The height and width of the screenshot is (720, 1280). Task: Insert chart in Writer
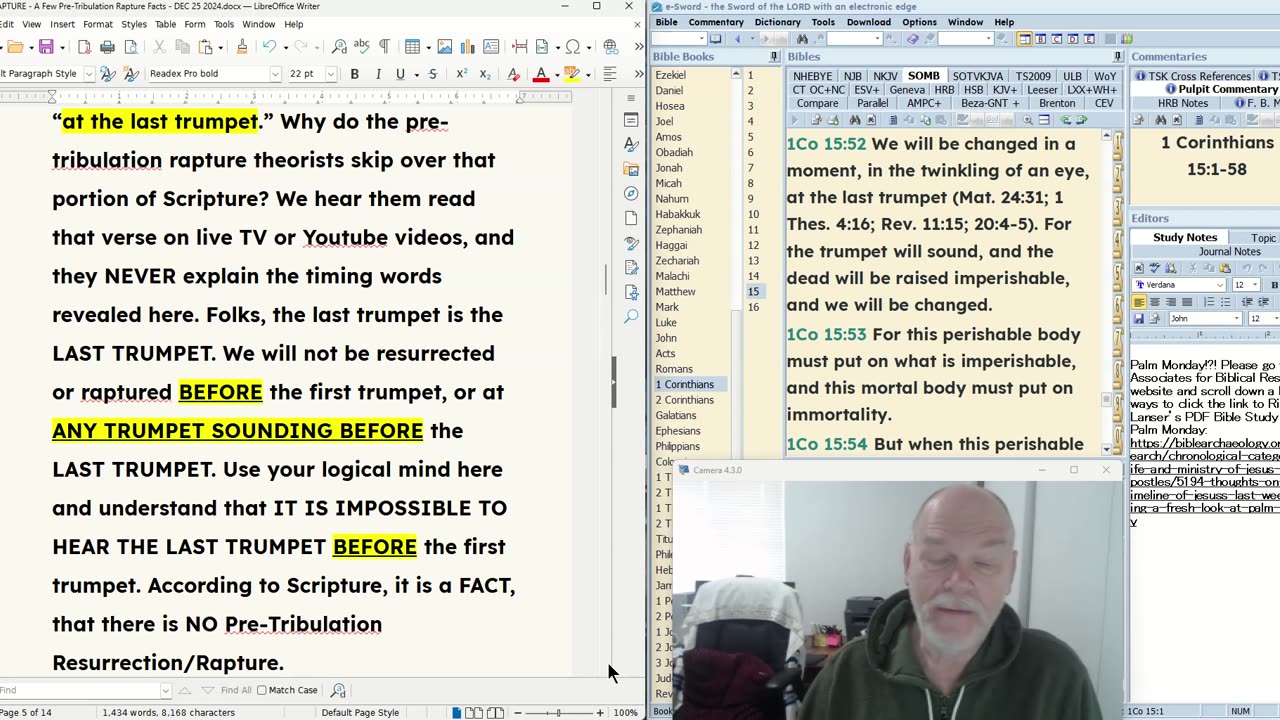466,47
